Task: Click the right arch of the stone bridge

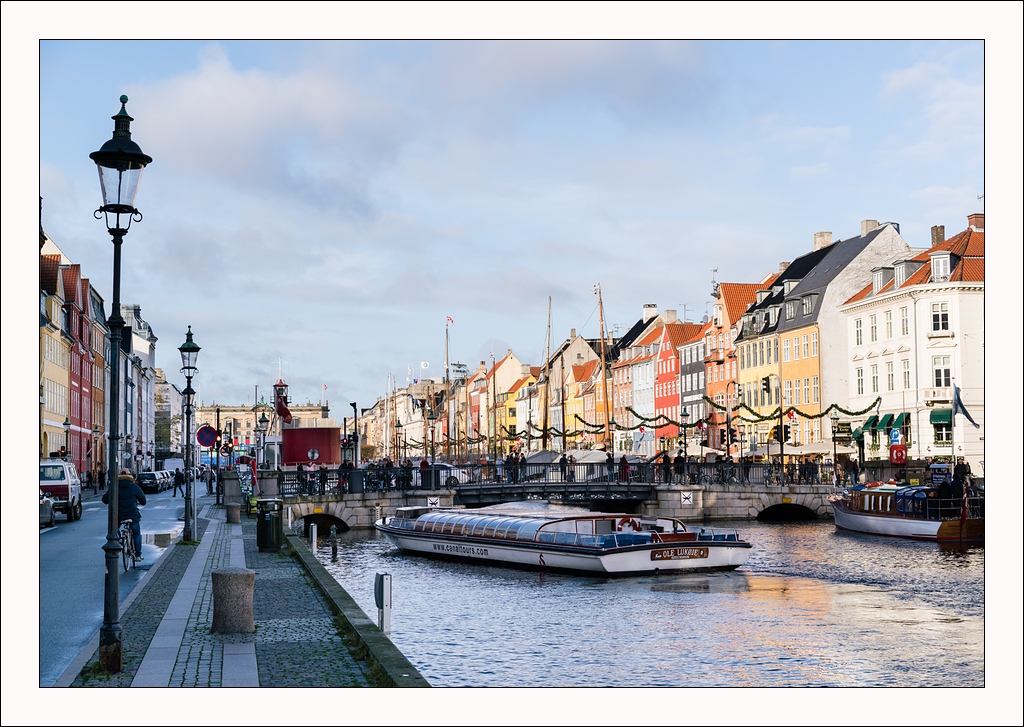Action: point(786,511)
